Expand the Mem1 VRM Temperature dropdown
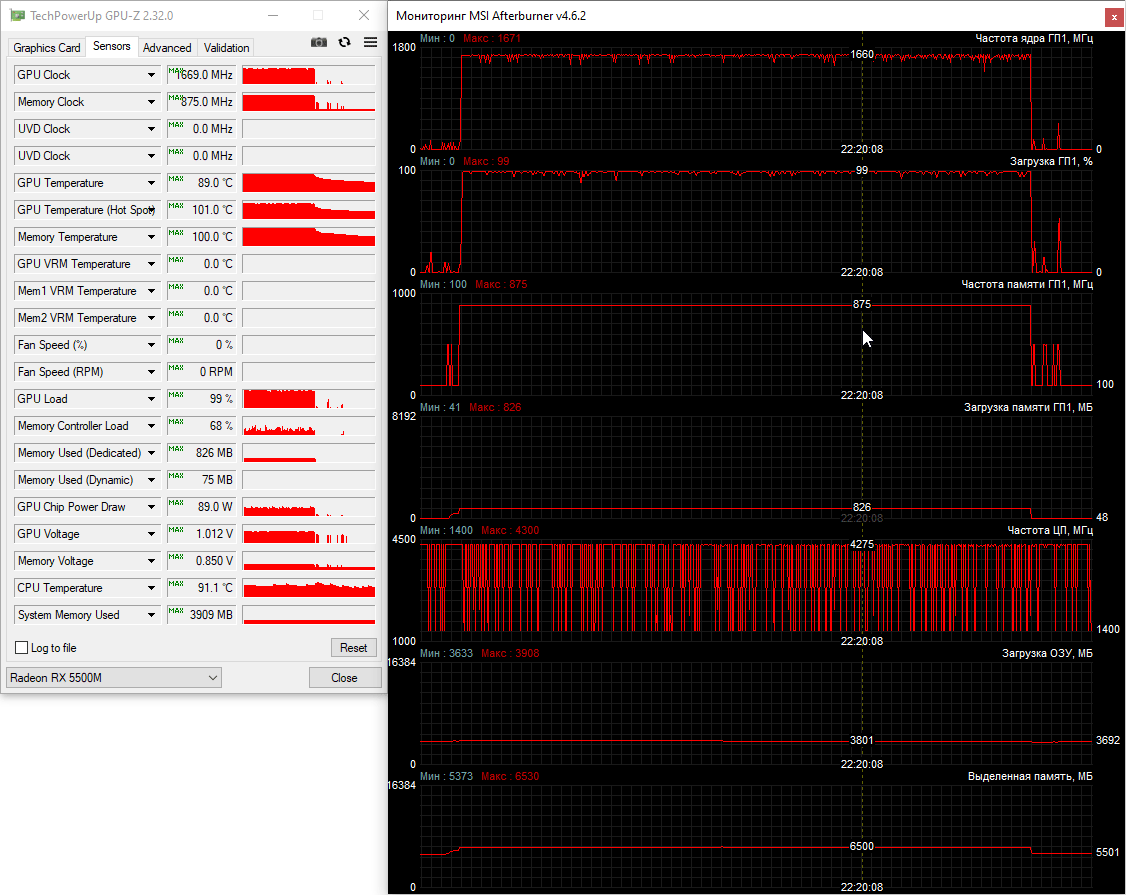1126x895 pixels. [151, 291]
